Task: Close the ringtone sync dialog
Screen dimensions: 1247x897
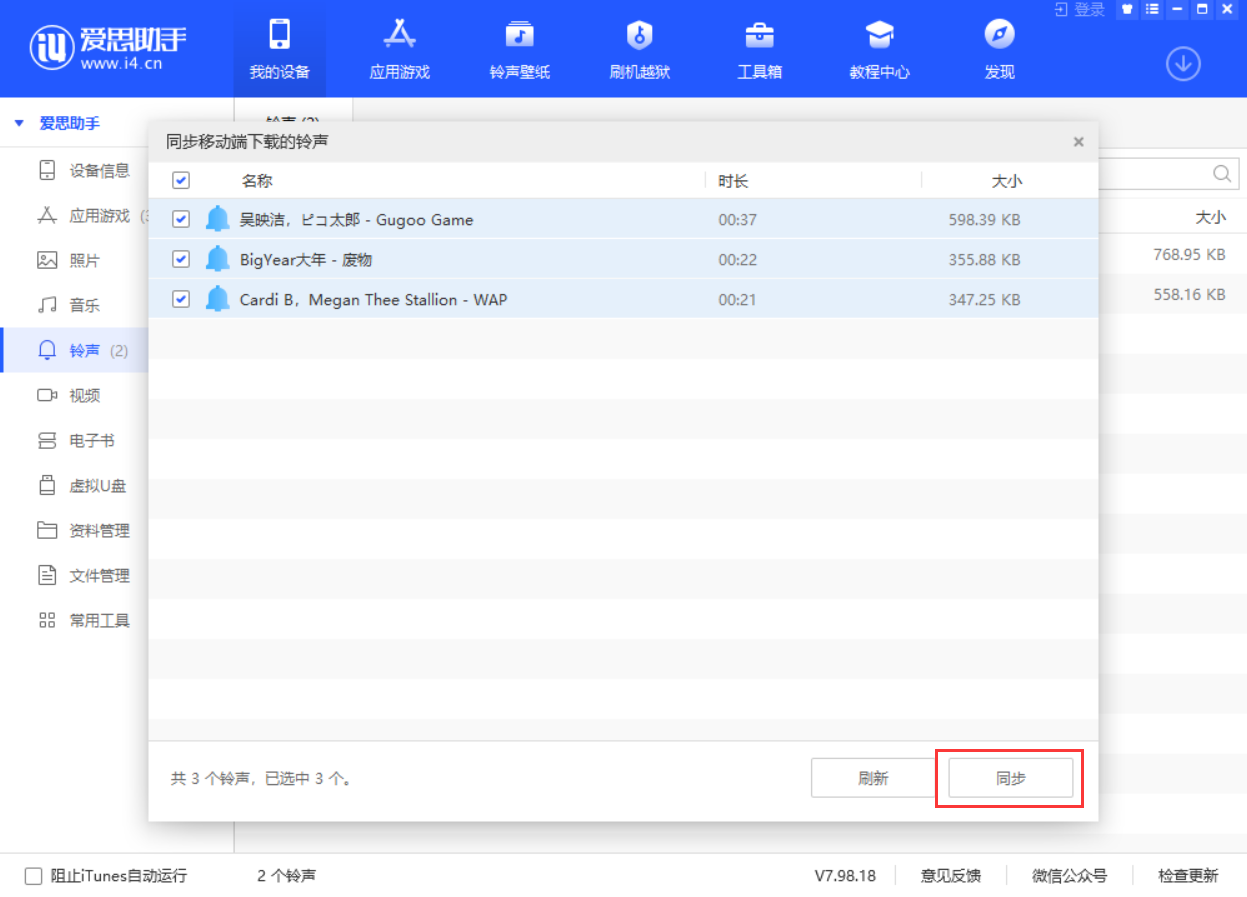Action: tap(1078, 142)
